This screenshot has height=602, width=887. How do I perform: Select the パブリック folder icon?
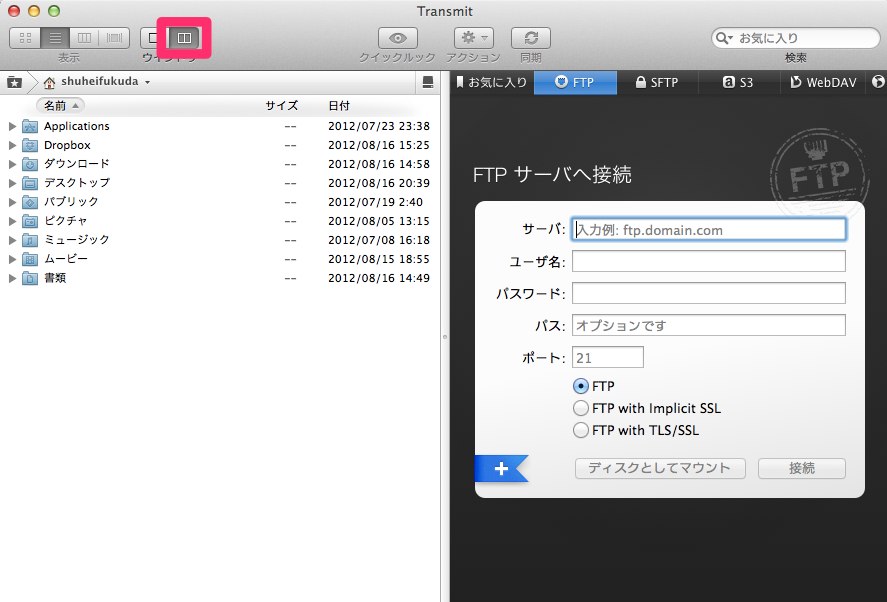30,202
